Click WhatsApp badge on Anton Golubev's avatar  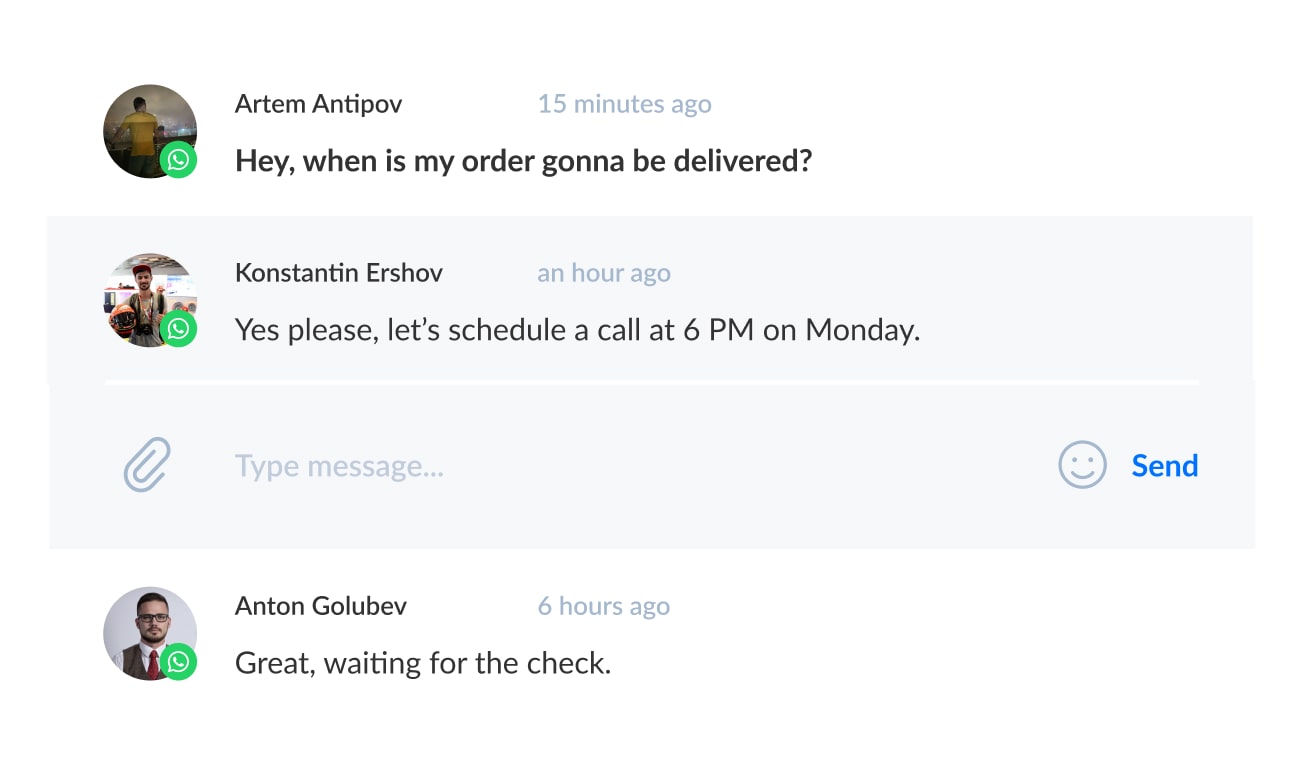tap(179, 662)
